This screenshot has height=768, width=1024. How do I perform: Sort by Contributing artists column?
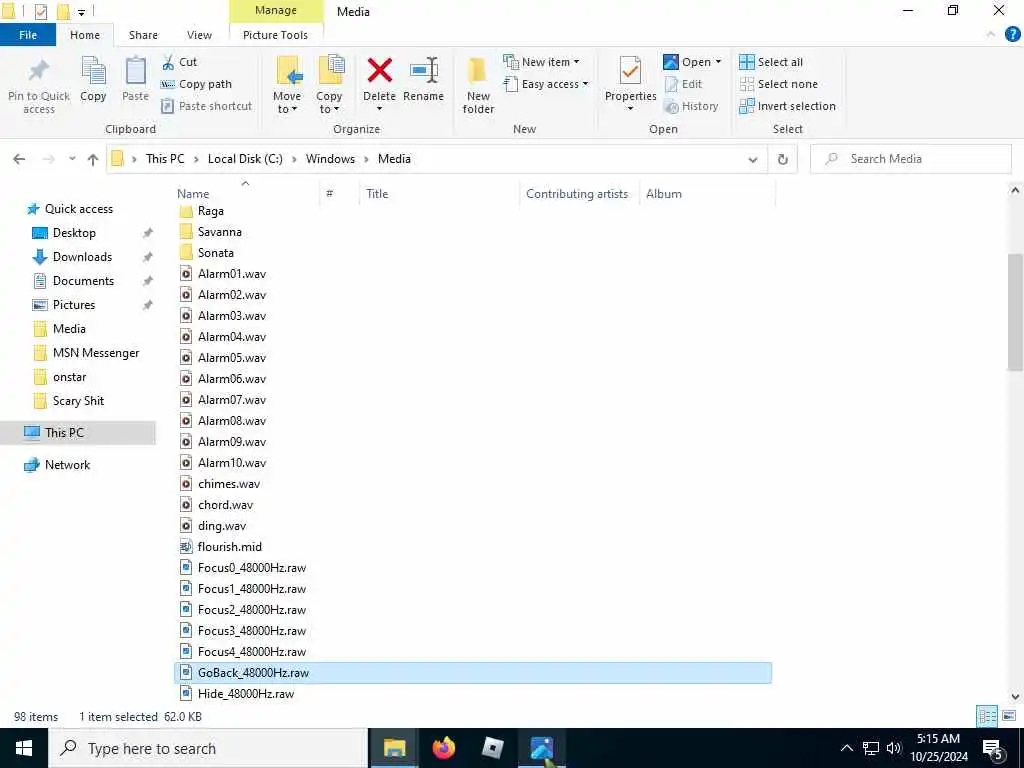(x=578, y=194)
